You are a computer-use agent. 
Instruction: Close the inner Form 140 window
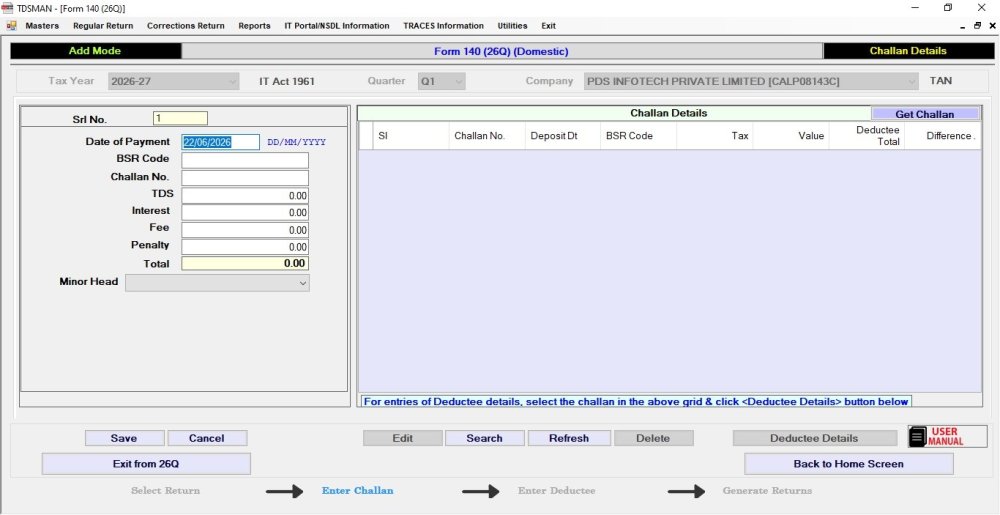coord(992,26)
